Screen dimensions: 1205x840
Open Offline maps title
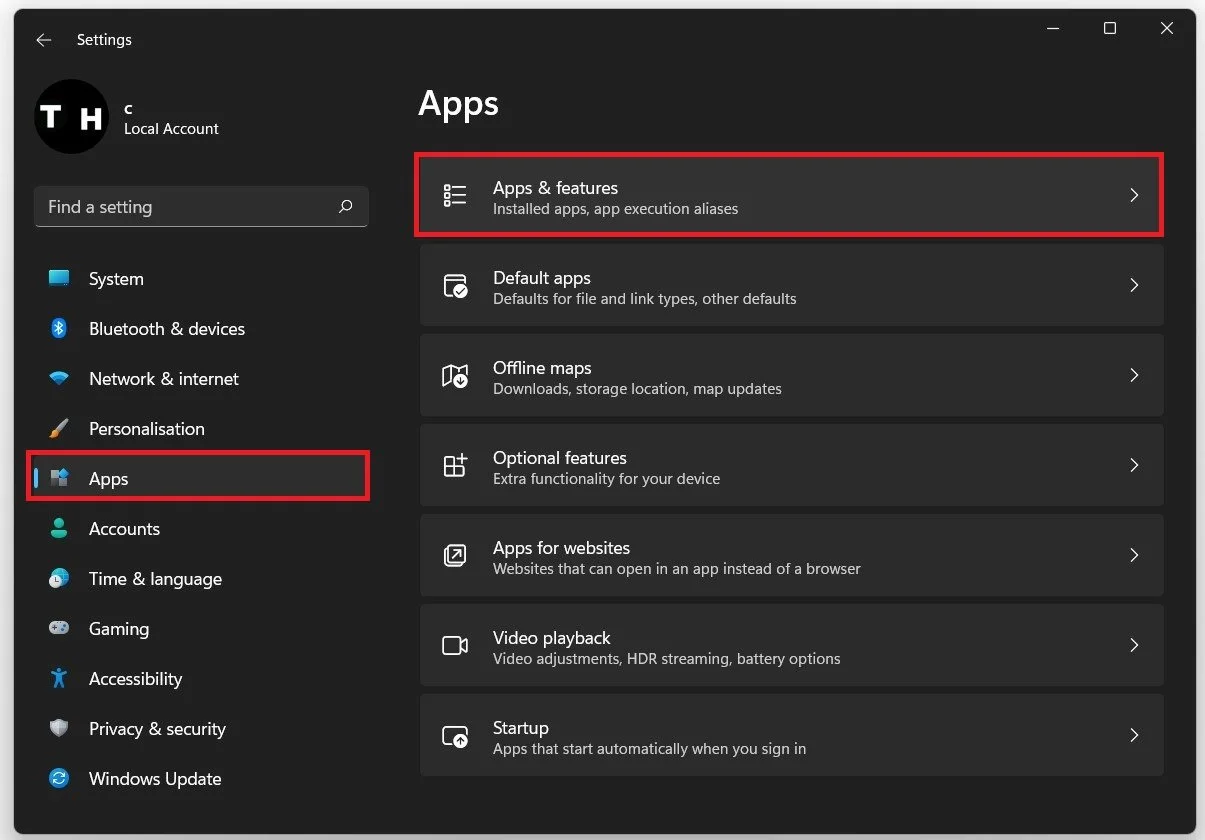[x=542, y=368]
